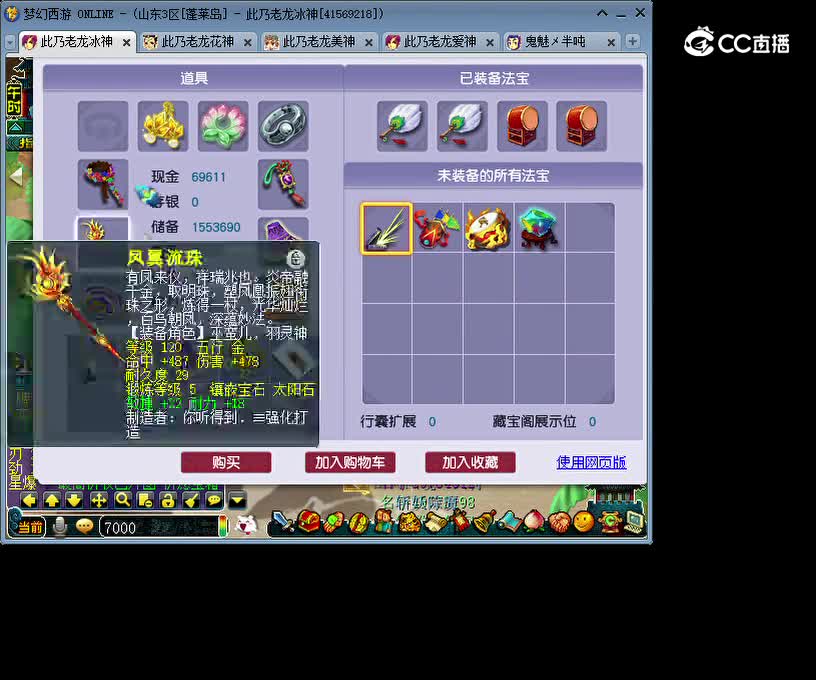Click the chat down arrow button

74,501
